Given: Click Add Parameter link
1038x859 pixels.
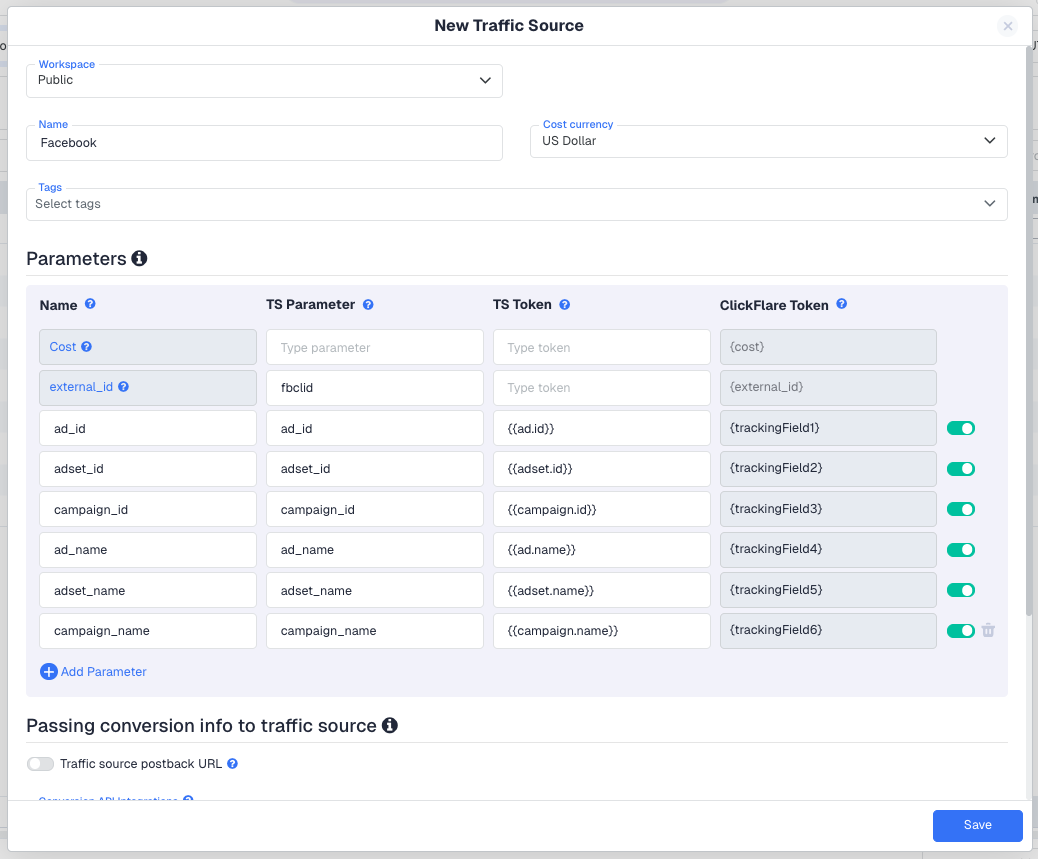Looking at the screenshot, I should [94, 672].
